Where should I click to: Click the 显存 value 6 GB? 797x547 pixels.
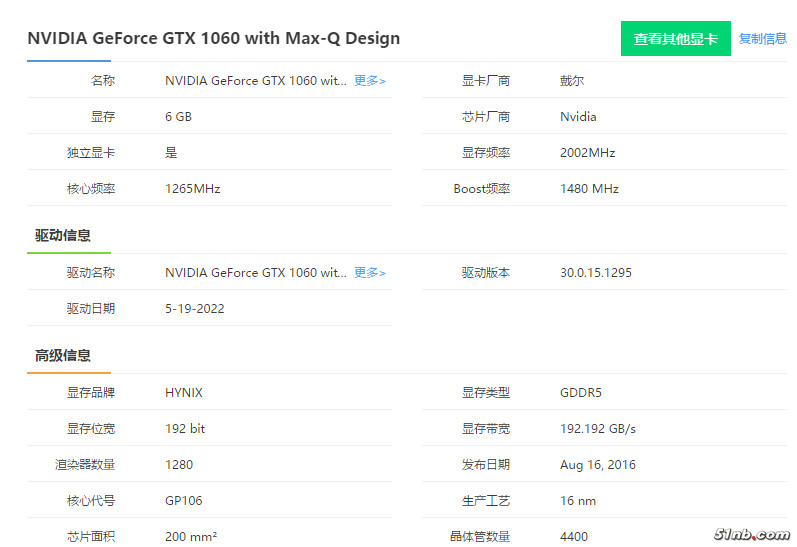178,116
